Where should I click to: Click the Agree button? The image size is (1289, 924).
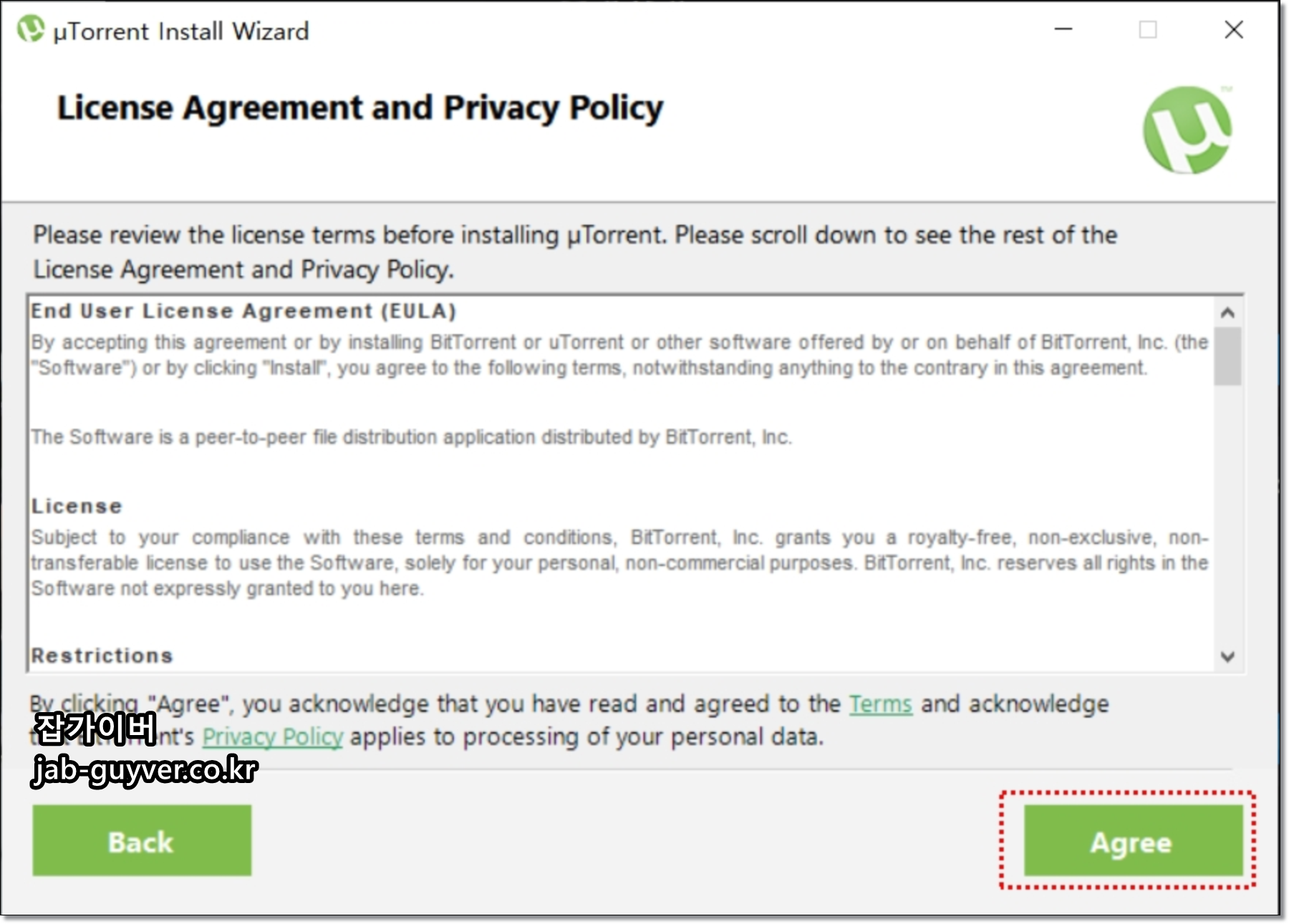click(x=1133, y=841)
